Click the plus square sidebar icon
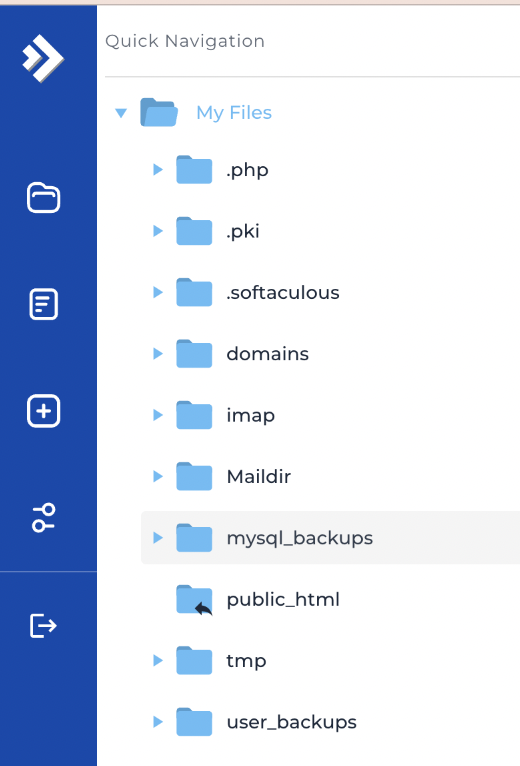 [x=43, y=411]
